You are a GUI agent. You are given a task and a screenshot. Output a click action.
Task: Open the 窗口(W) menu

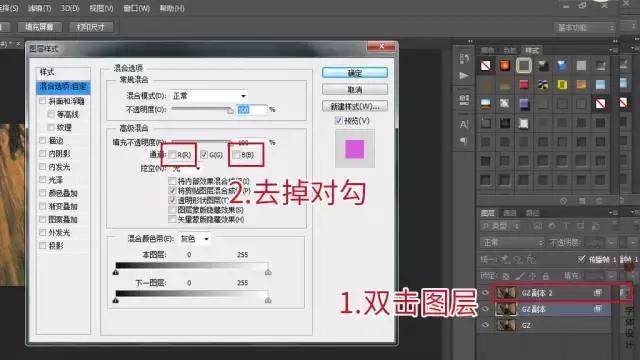136,8
